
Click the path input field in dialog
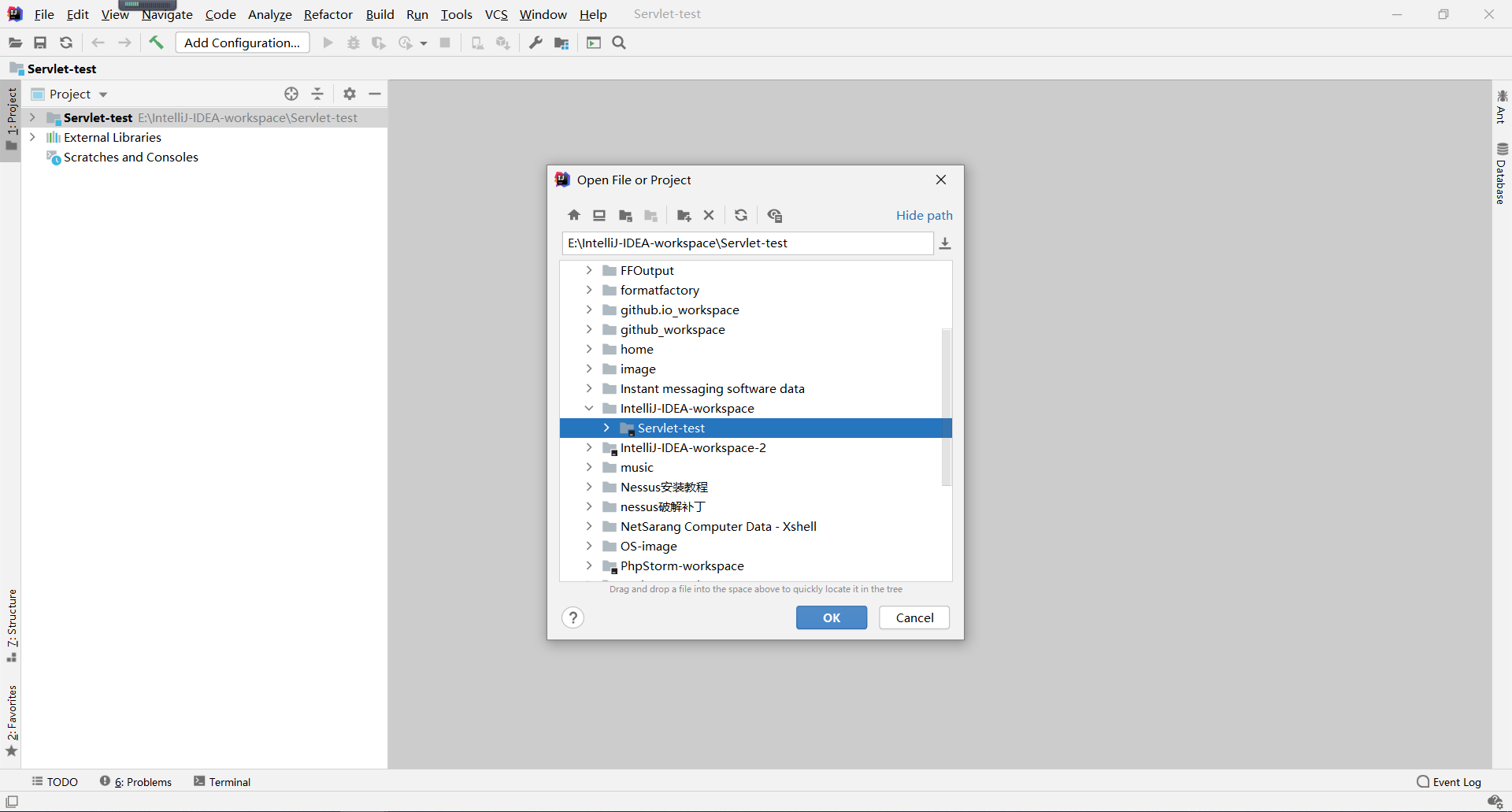747,243
